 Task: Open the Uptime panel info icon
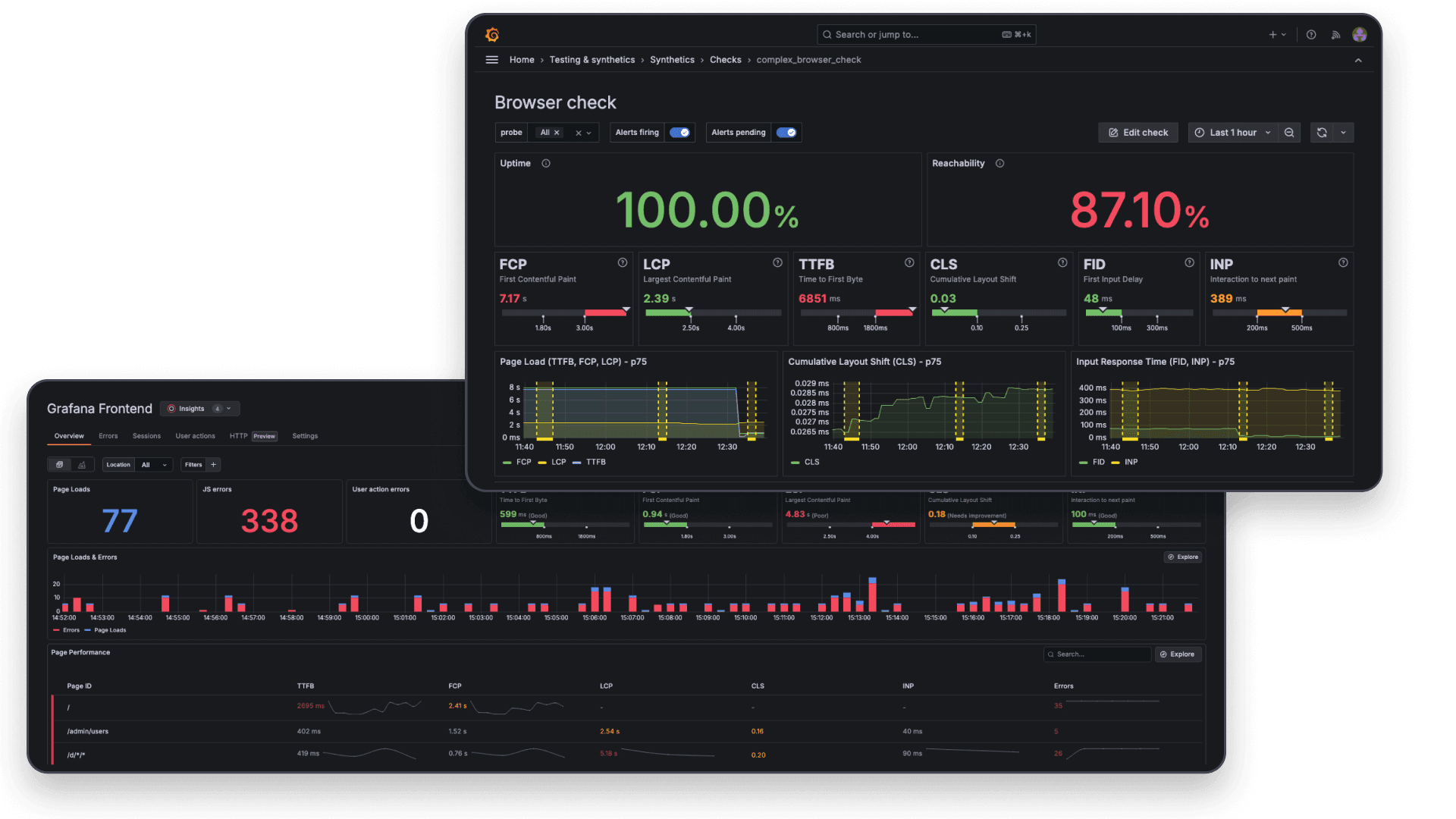click(546, 164)
